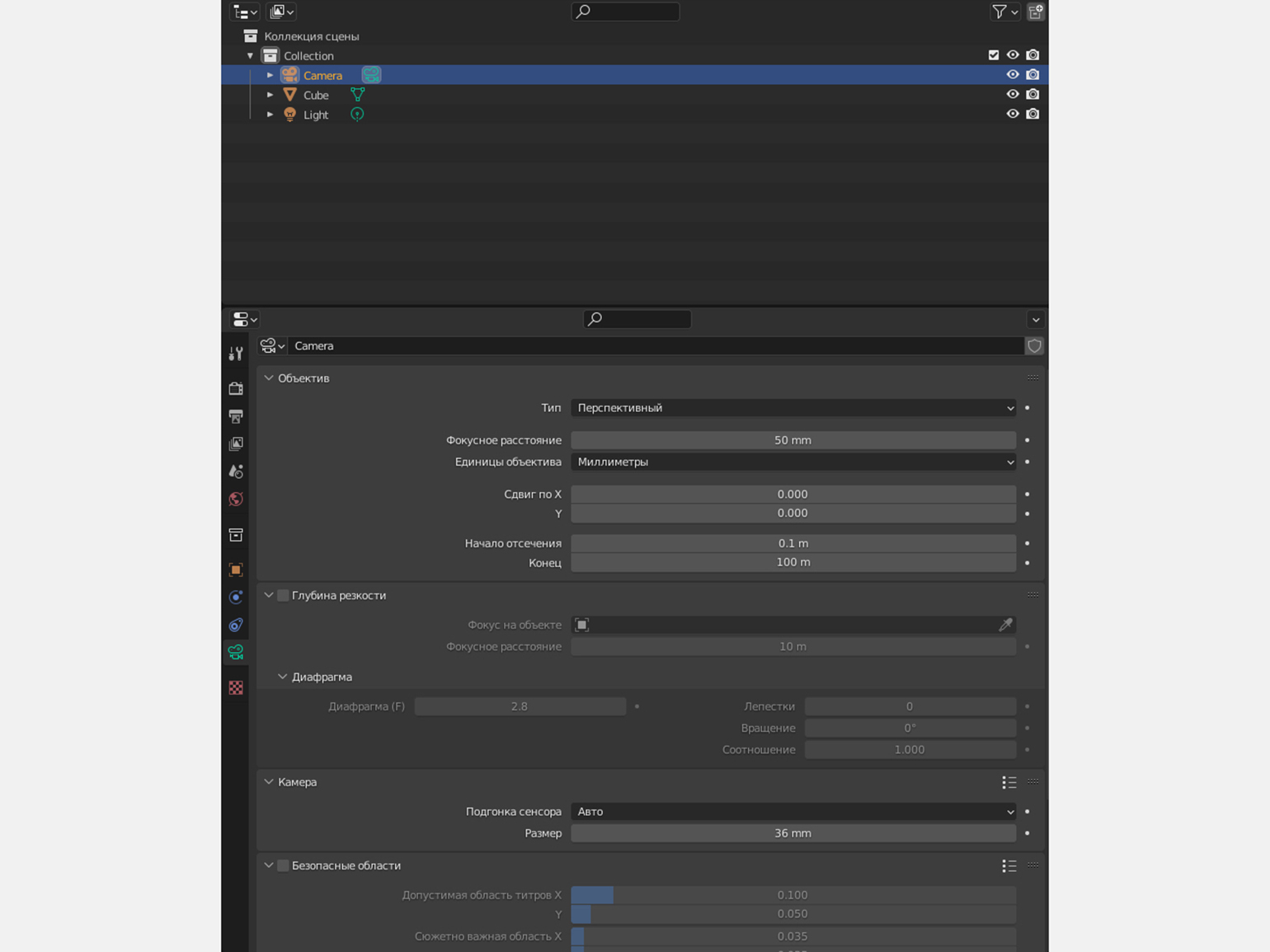The image size is (1270, 952).
Task: Adjust Допустимая область титров X slider
Action: 793,895
